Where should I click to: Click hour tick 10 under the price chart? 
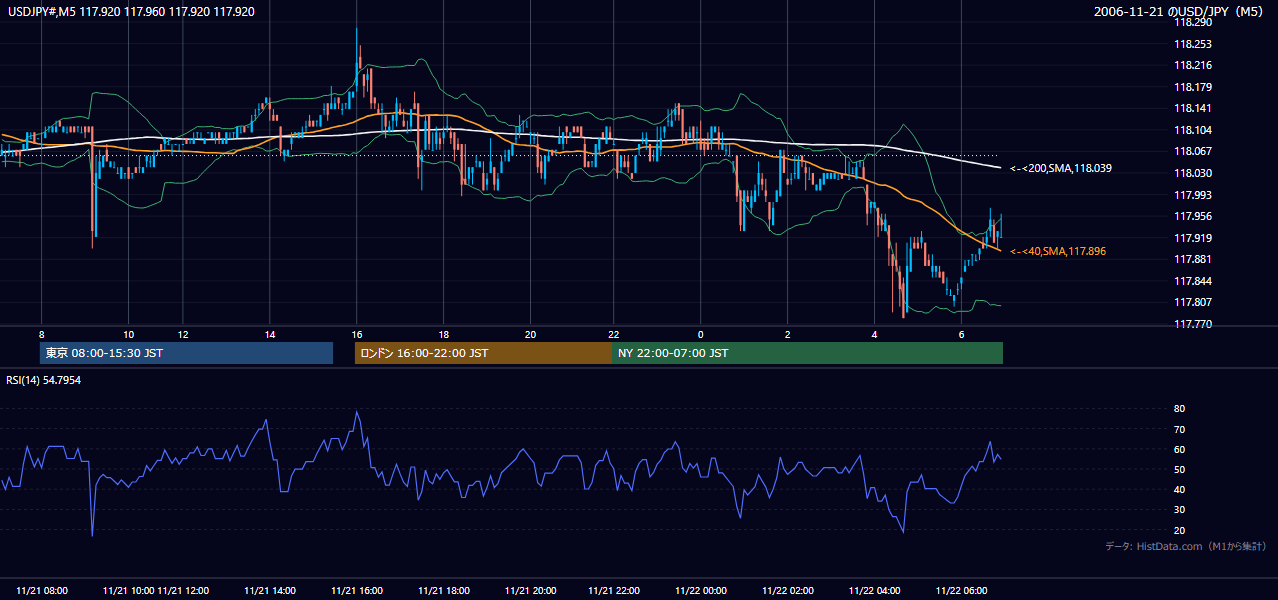pos(129,334)
